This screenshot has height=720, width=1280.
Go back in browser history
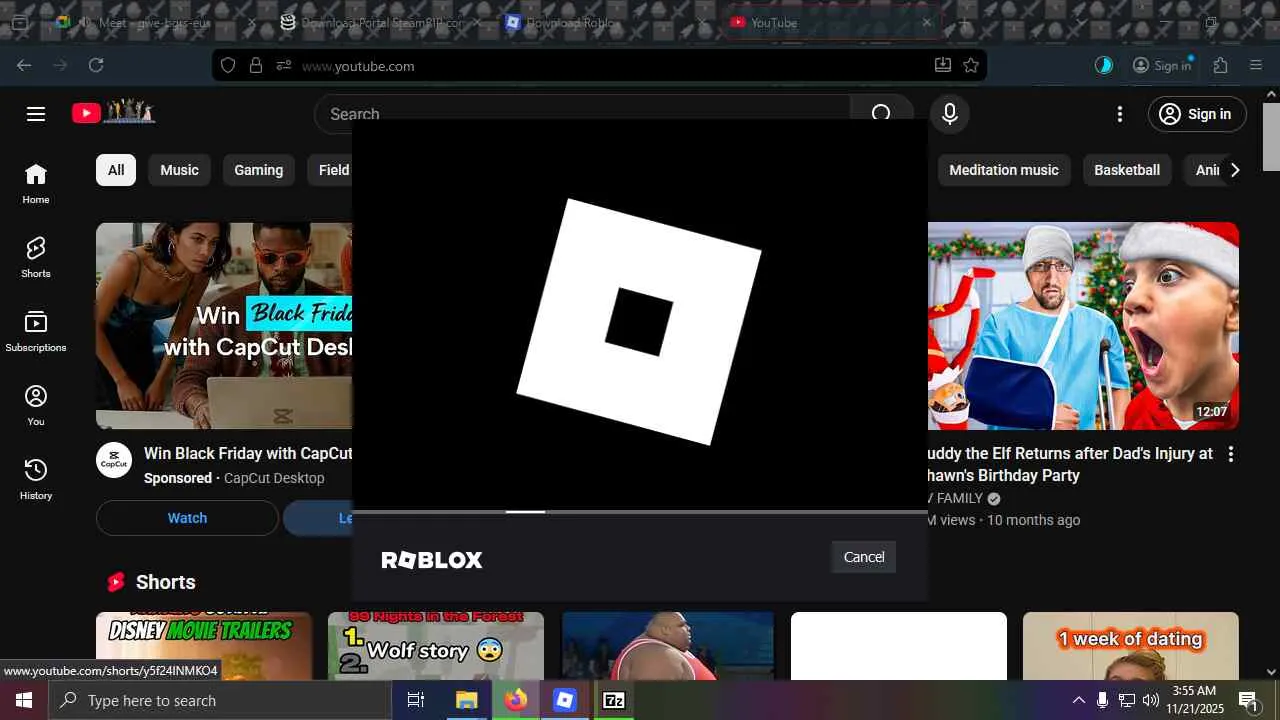pyautogui.click(x=24, y=65)
